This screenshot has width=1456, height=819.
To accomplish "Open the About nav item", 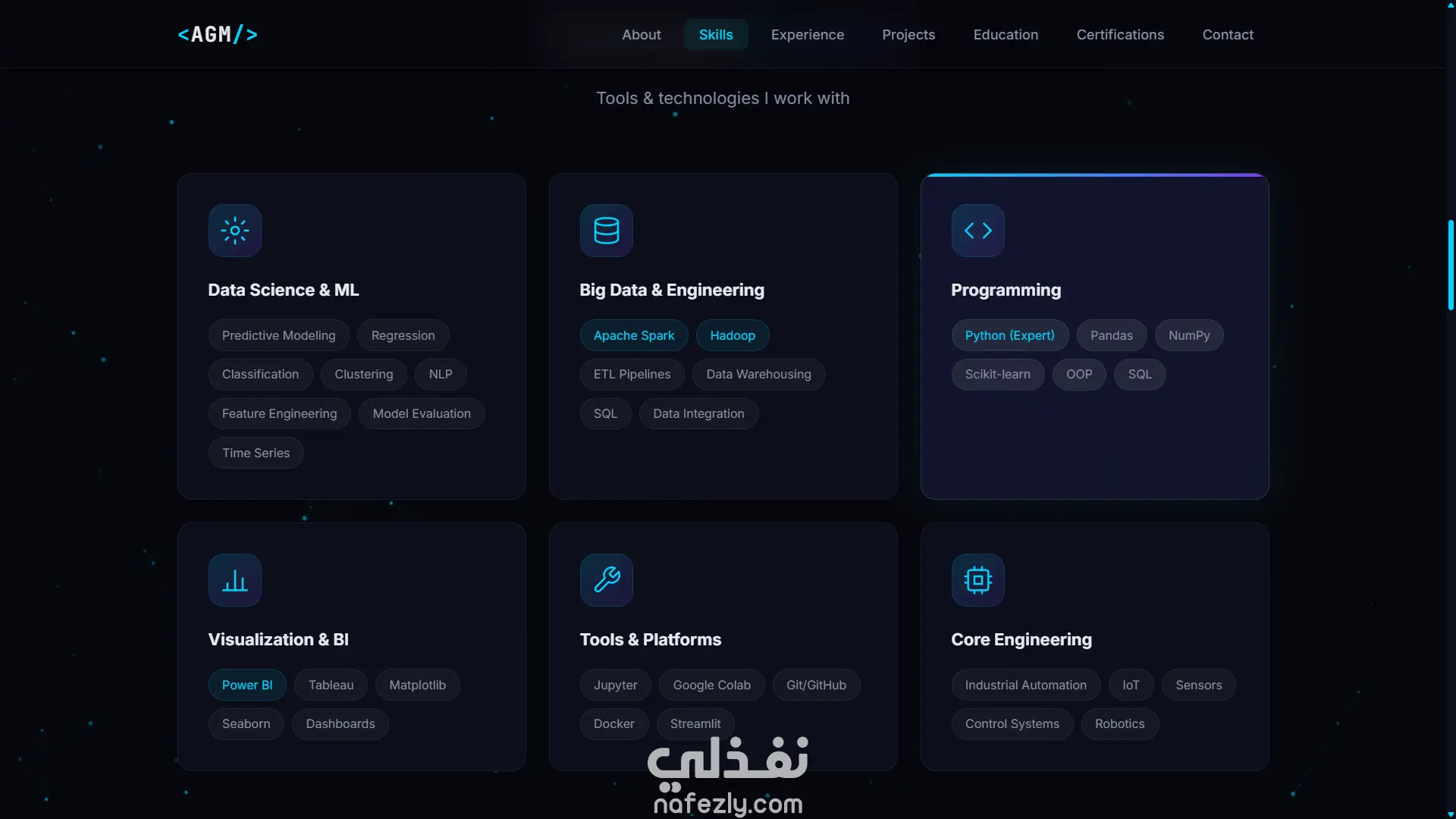I will click(x=641, y=35).
